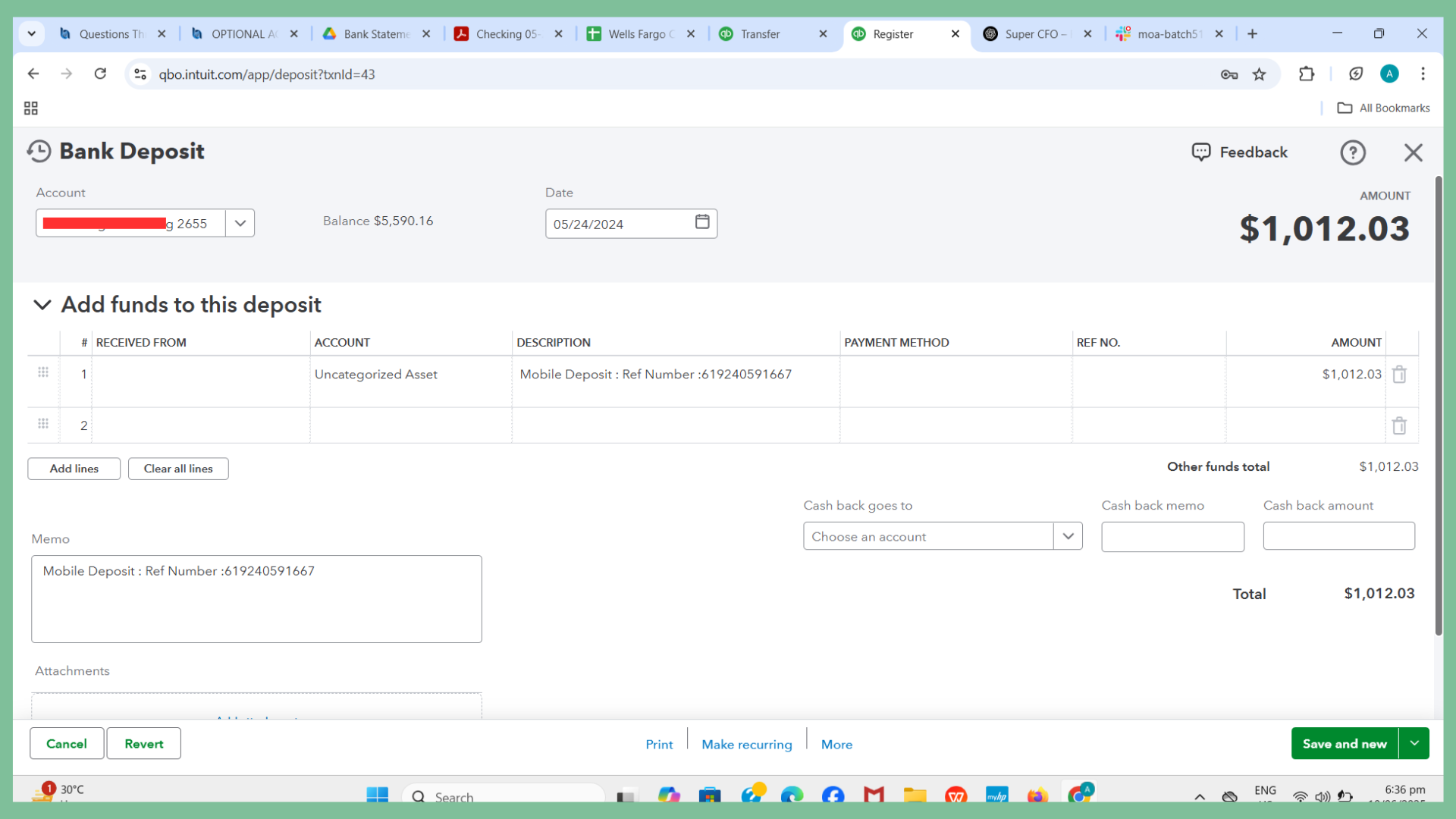Close the Bank Deposit form
This screenshot has height=819, width=1456.
point(1413,152)
